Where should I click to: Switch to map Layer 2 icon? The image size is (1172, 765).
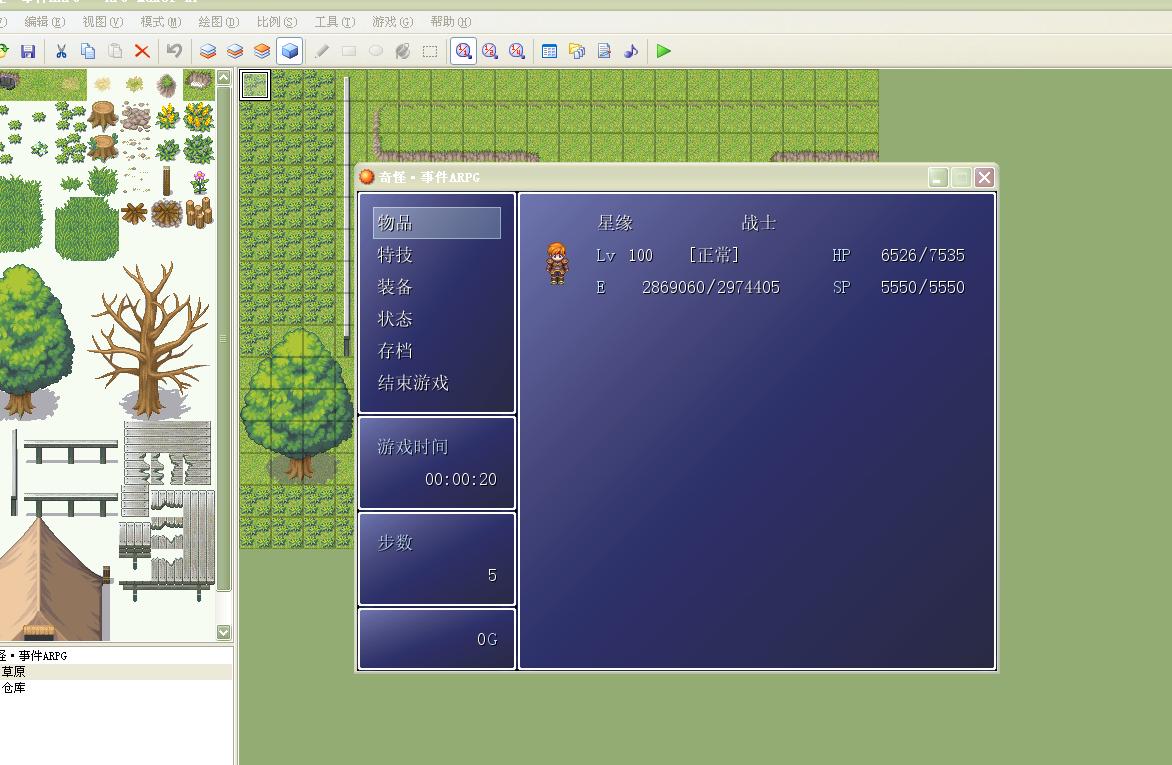(235, 51)
